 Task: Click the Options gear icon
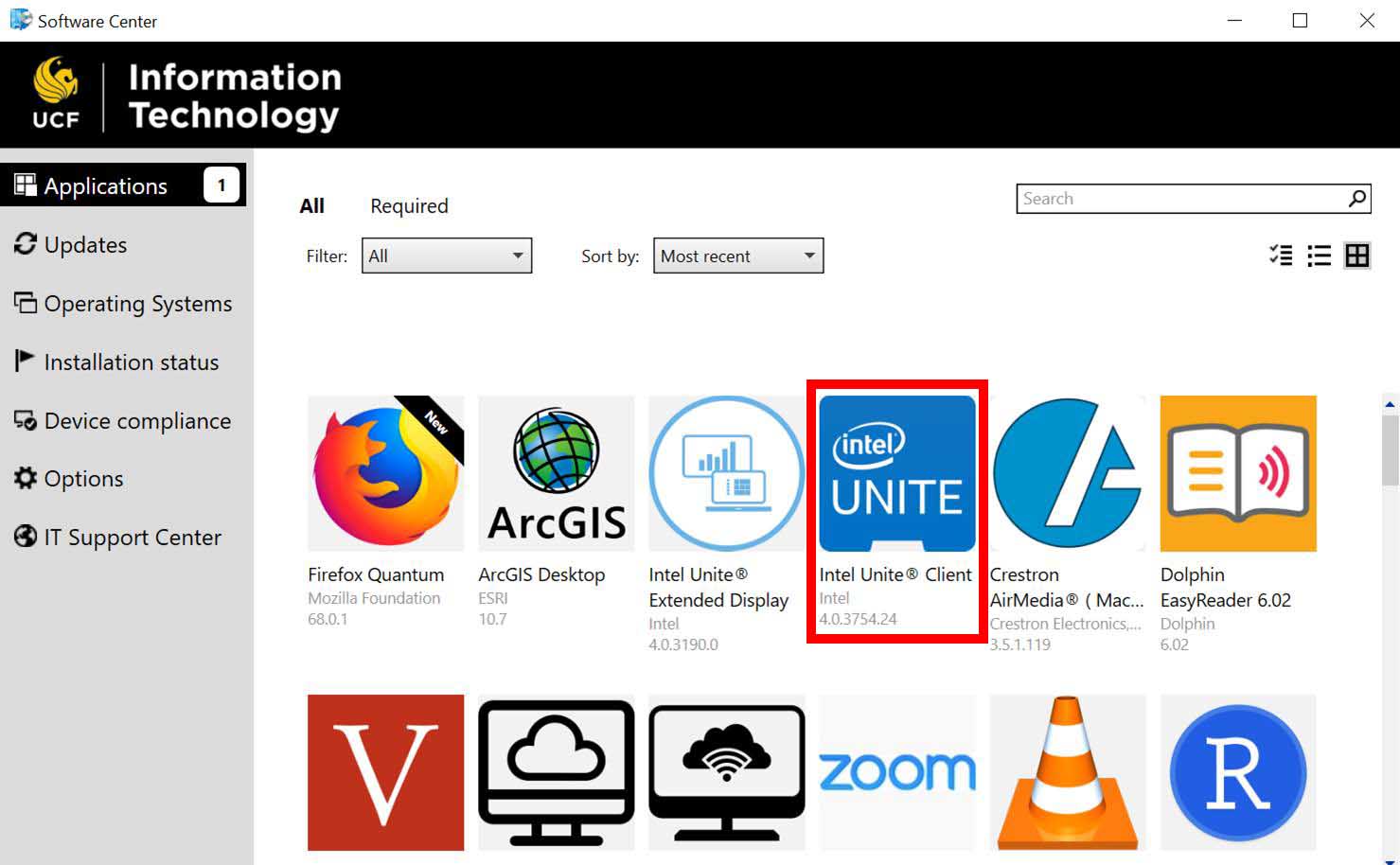point(26,478)
